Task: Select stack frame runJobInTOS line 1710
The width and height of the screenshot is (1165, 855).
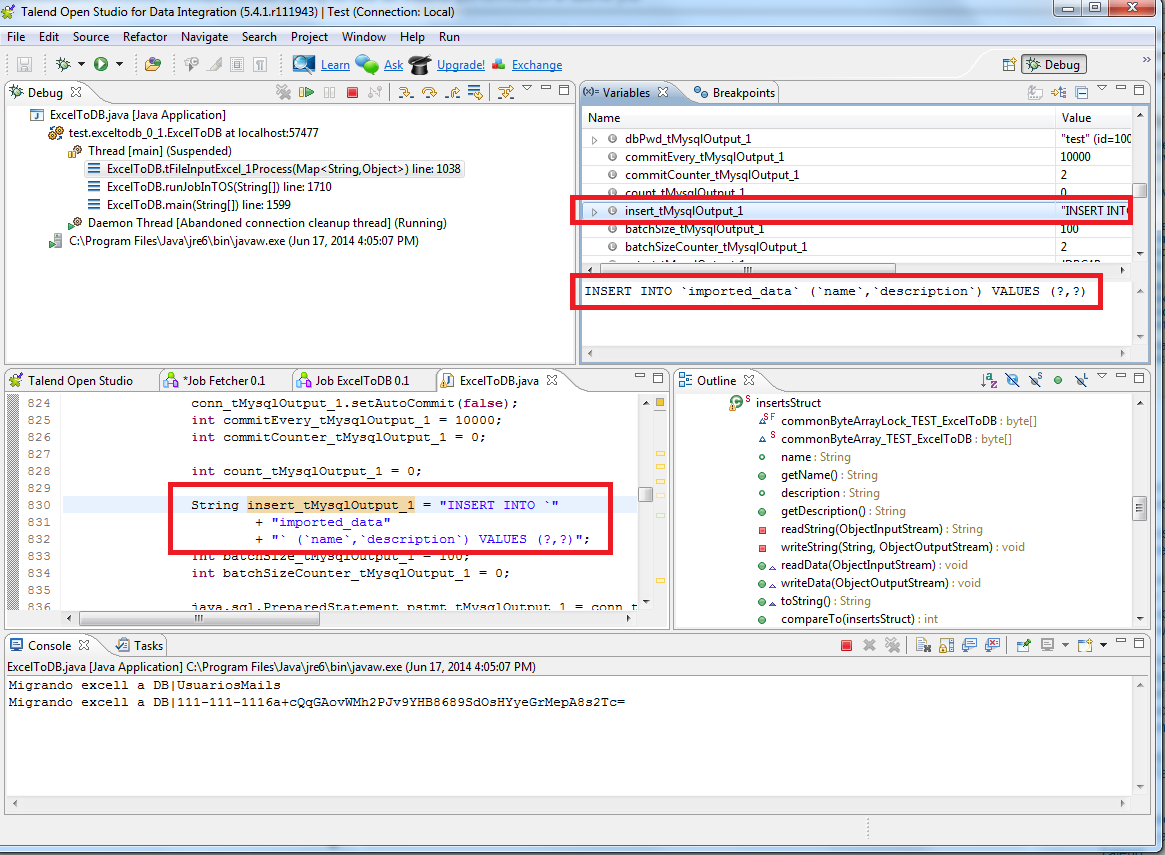Action: (x=219, y=186)
